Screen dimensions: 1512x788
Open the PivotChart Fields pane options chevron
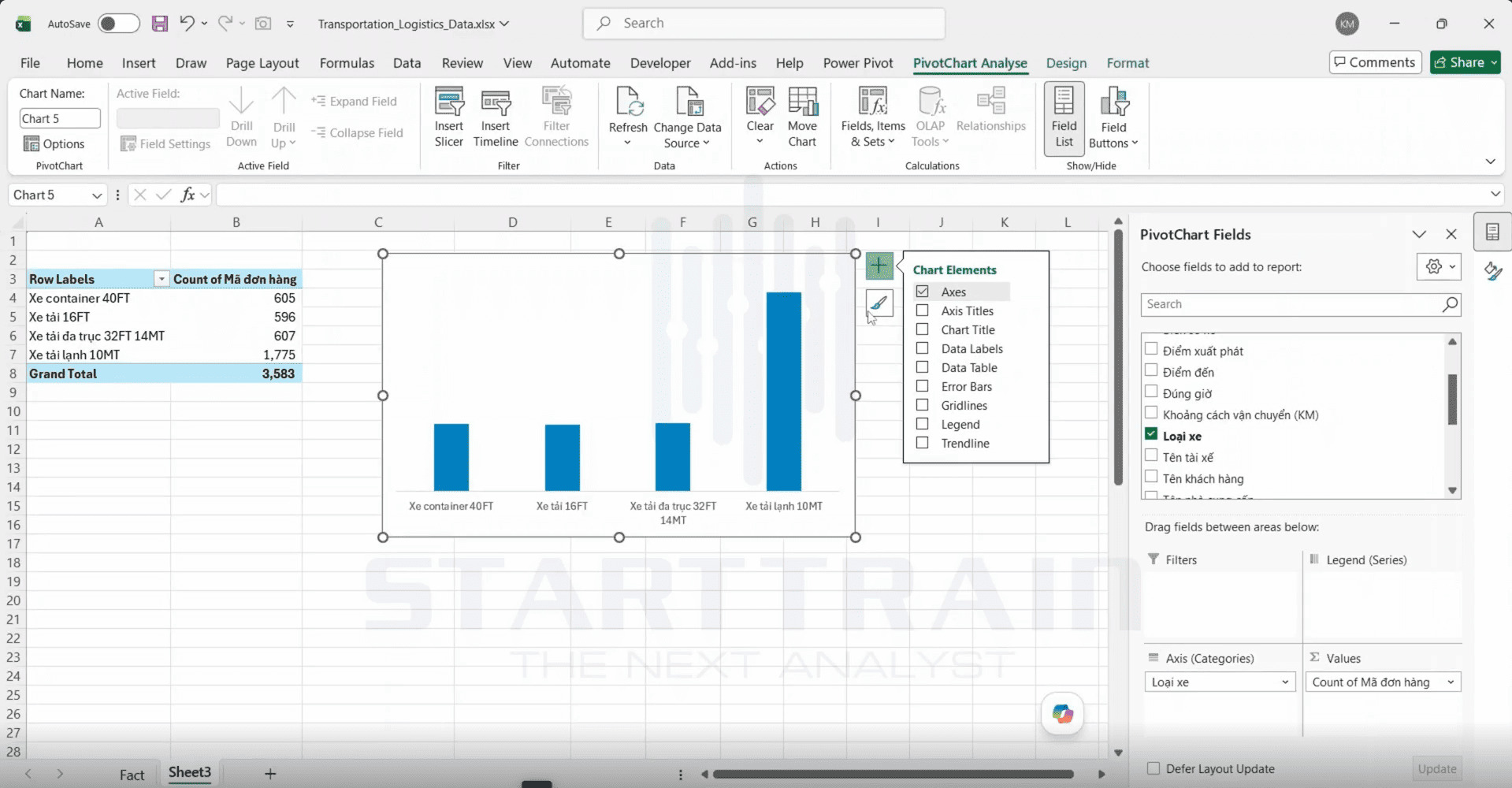(1419, 235)
